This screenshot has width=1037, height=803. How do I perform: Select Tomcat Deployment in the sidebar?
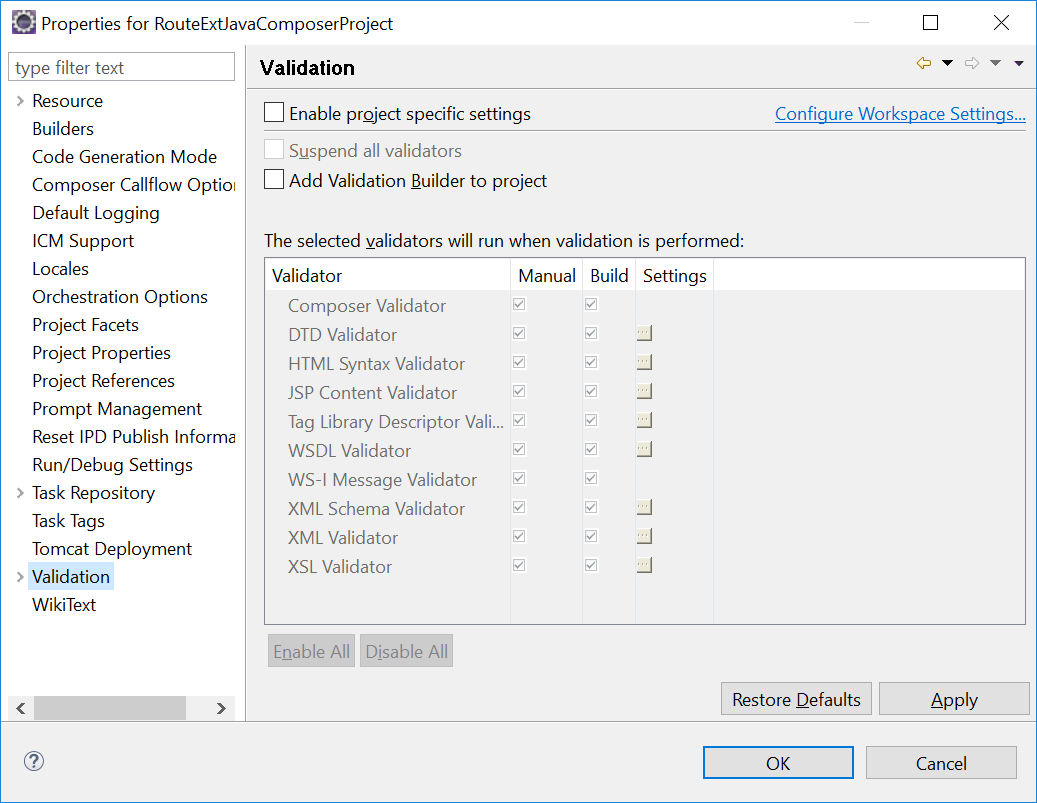pyautogui.click(x=112, y=549)
